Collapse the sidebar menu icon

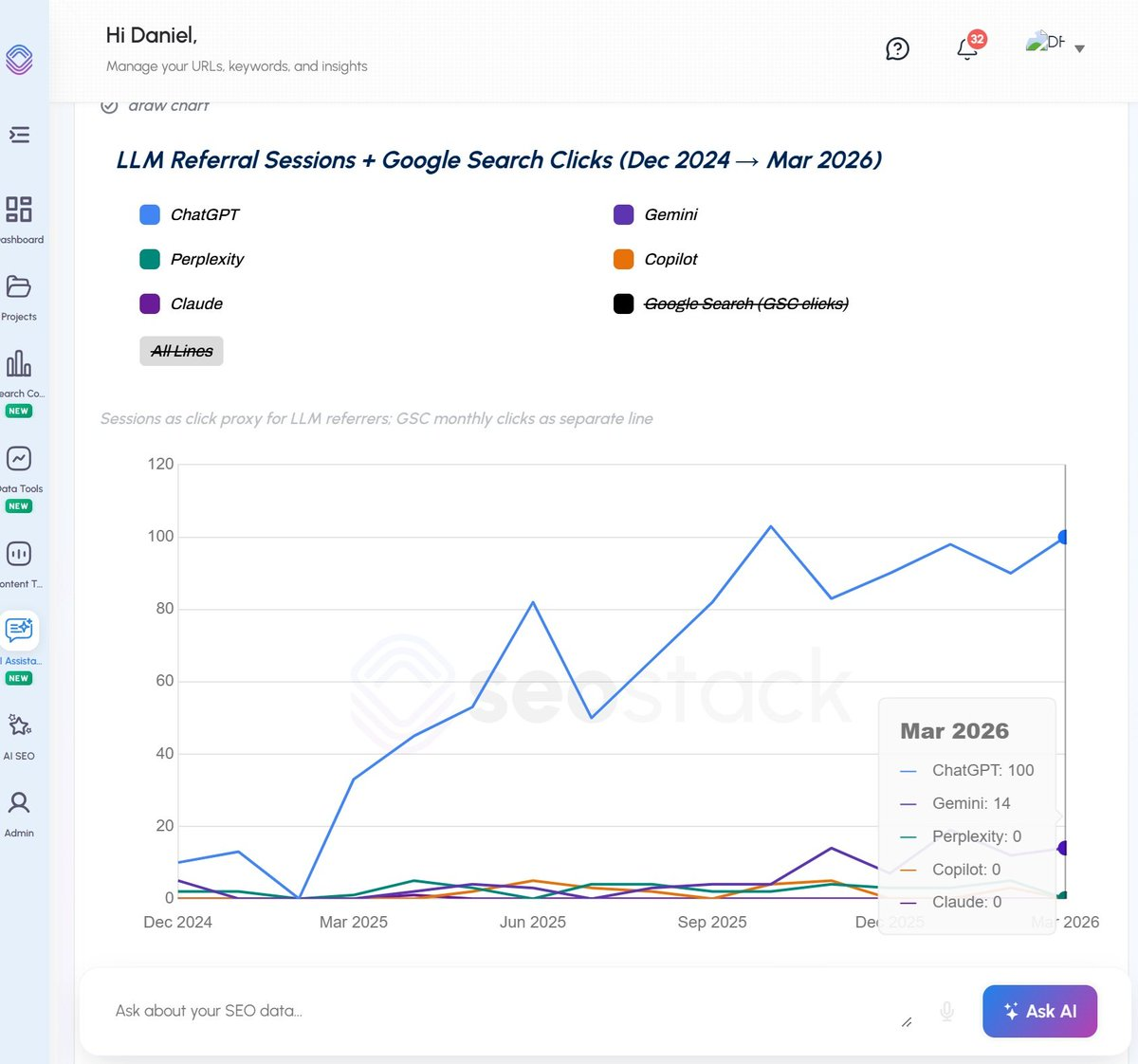[19, 135]
